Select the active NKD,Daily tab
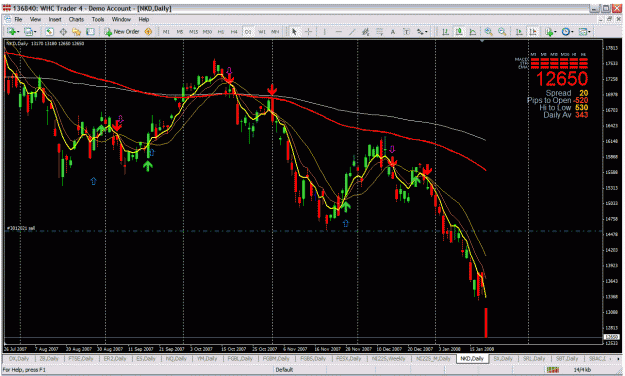Screen dimensions: 625x376 click(472, 359)
